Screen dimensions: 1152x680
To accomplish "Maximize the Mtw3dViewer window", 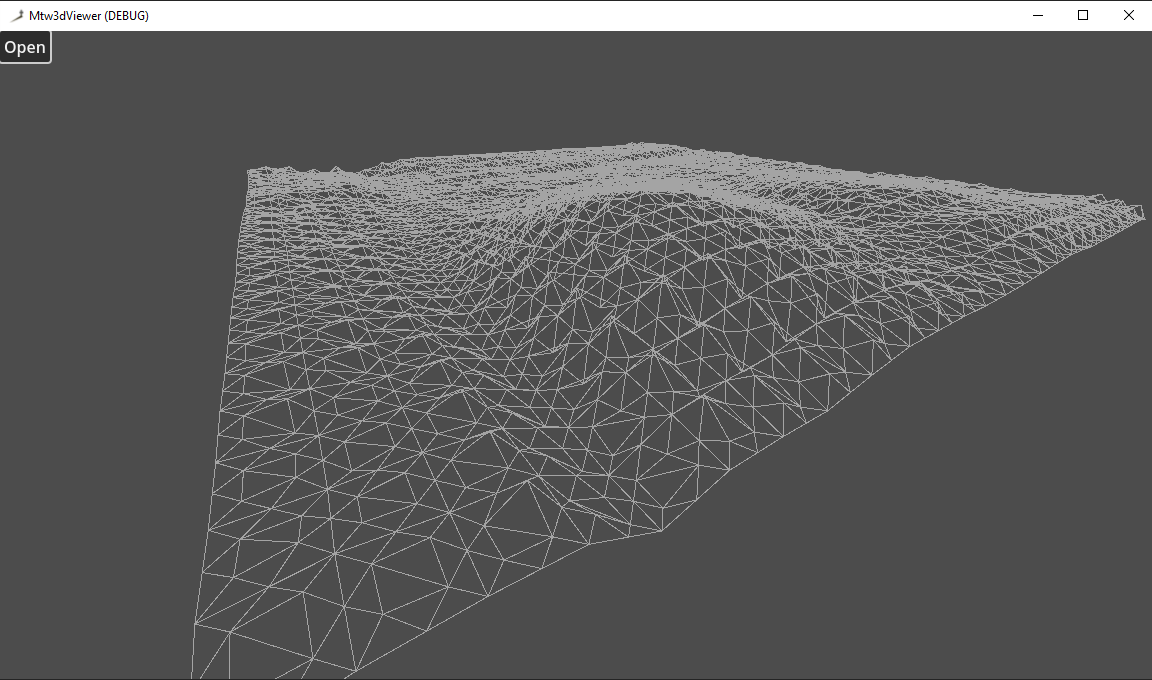I will coord(1083,15).
